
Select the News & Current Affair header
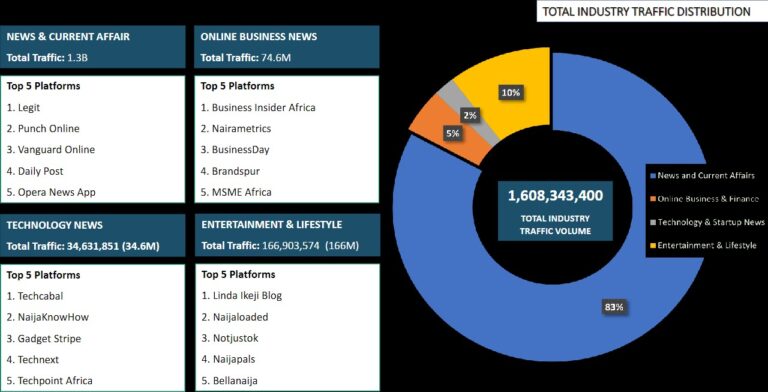click(68, 37)
